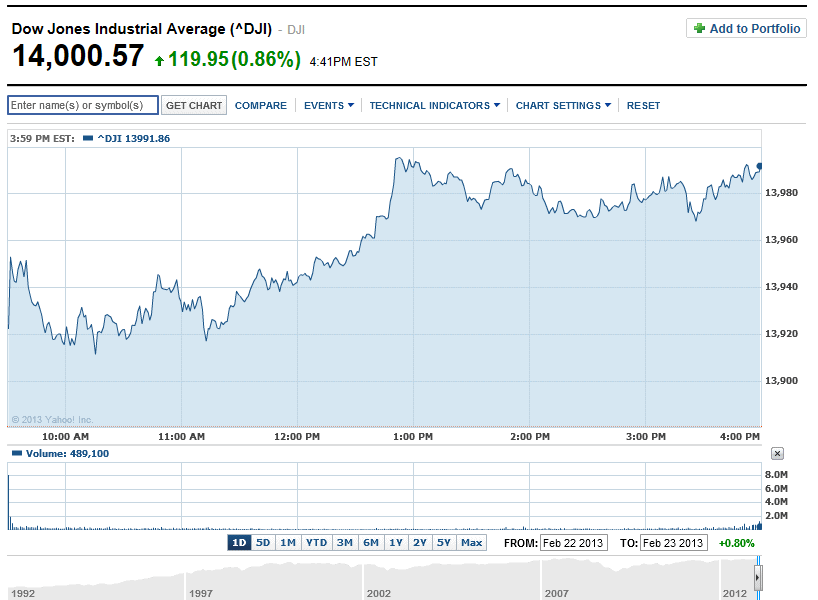The image size is (818, 600).
Task: Click the ^DJI series color marker in legend
Action: (88, 138)
